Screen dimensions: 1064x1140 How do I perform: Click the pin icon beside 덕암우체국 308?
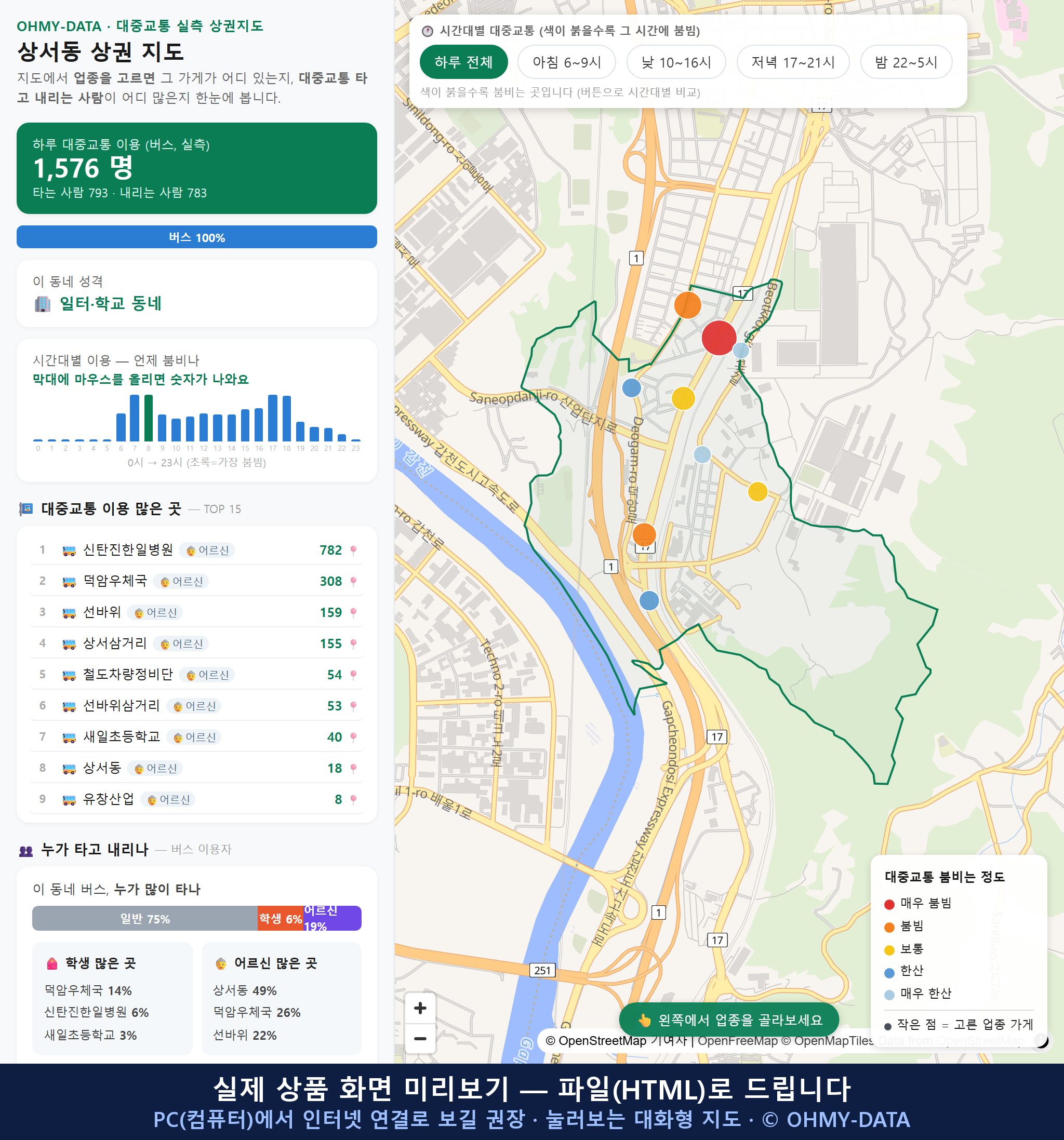coord(353,582)
